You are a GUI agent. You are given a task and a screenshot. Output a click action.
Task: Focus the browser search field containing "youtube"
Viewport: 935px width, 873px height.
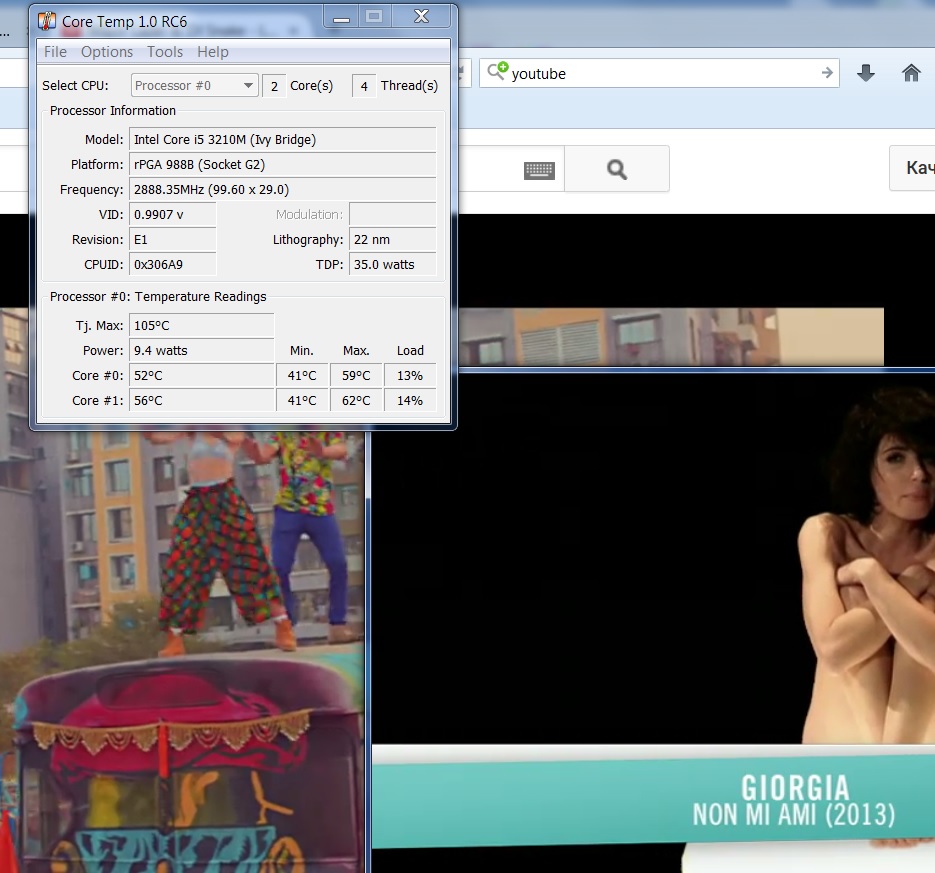click(x=660, y=73)
